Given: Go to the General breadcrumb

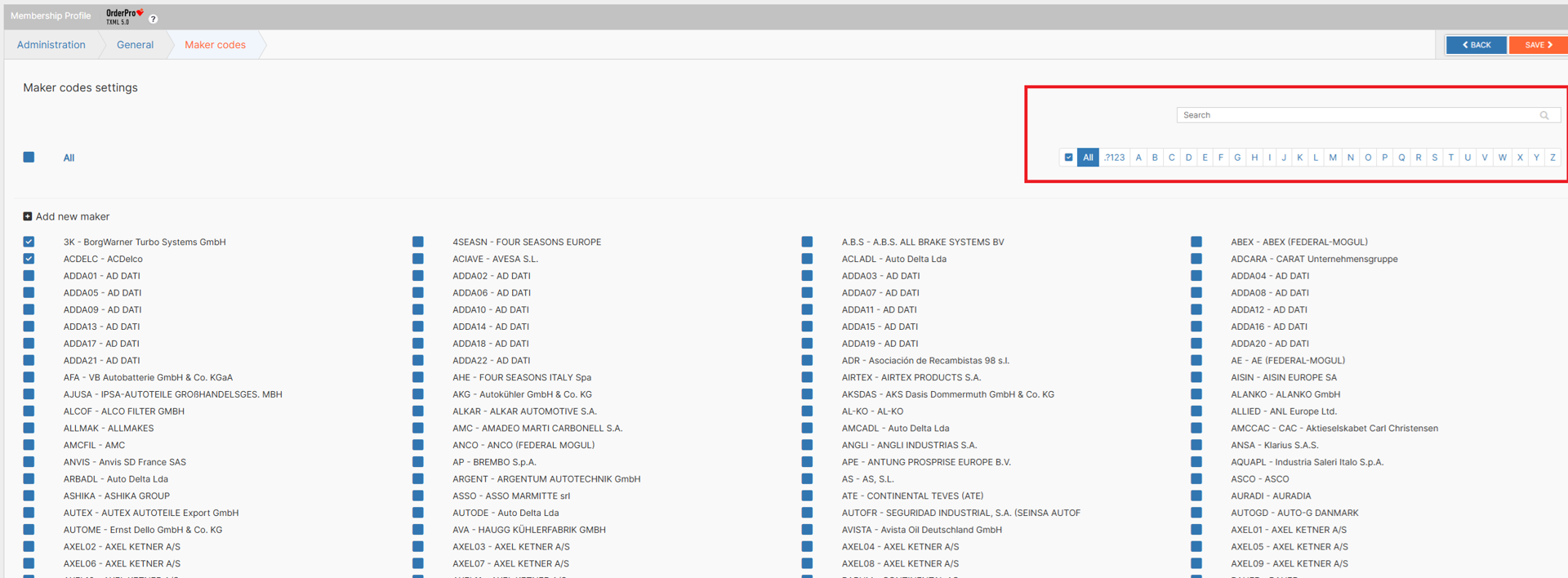Looking at the screenshot, I should [x=135, y=45].
